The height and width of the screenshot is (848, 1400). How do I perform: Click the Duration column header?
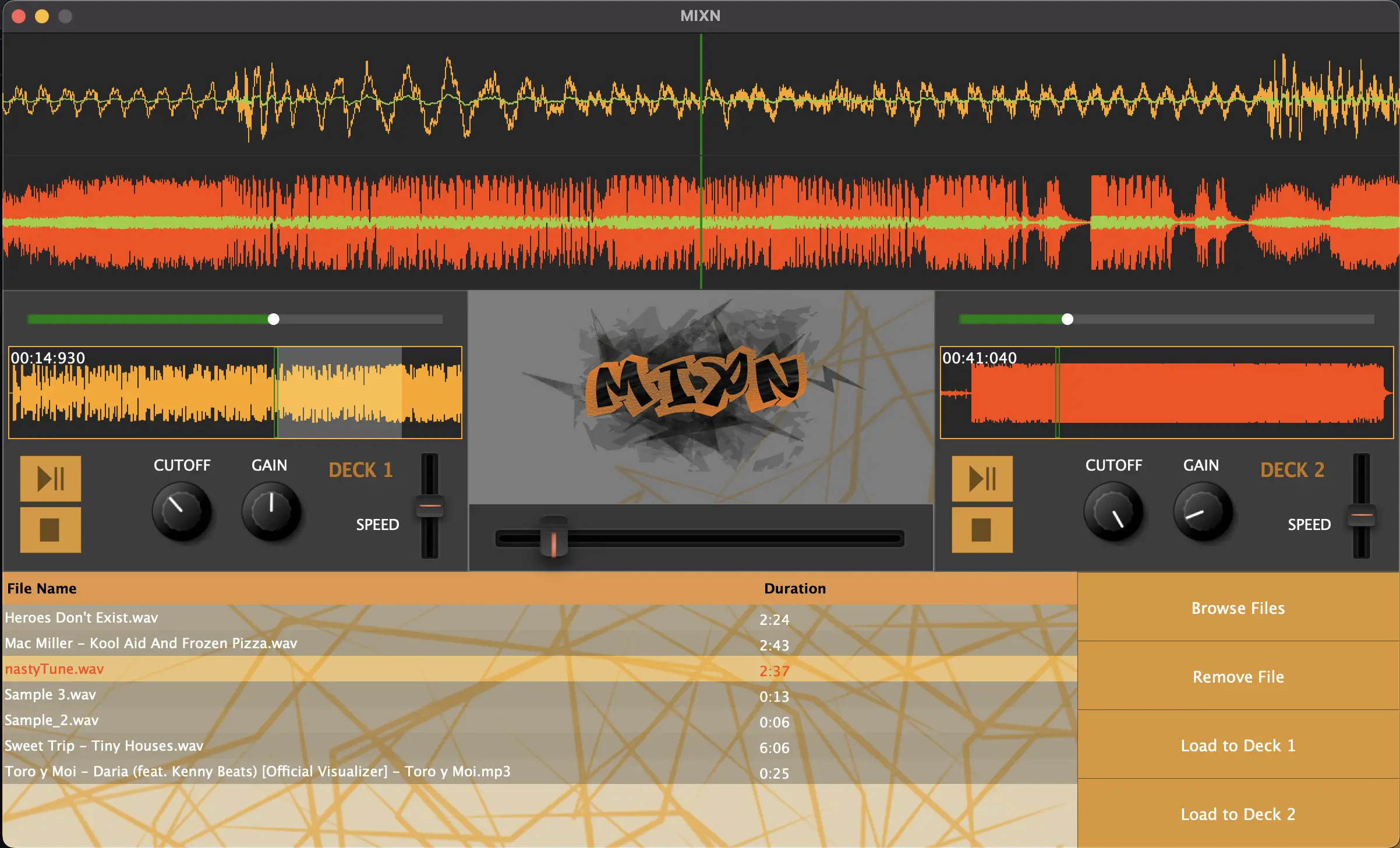(794, 588)
